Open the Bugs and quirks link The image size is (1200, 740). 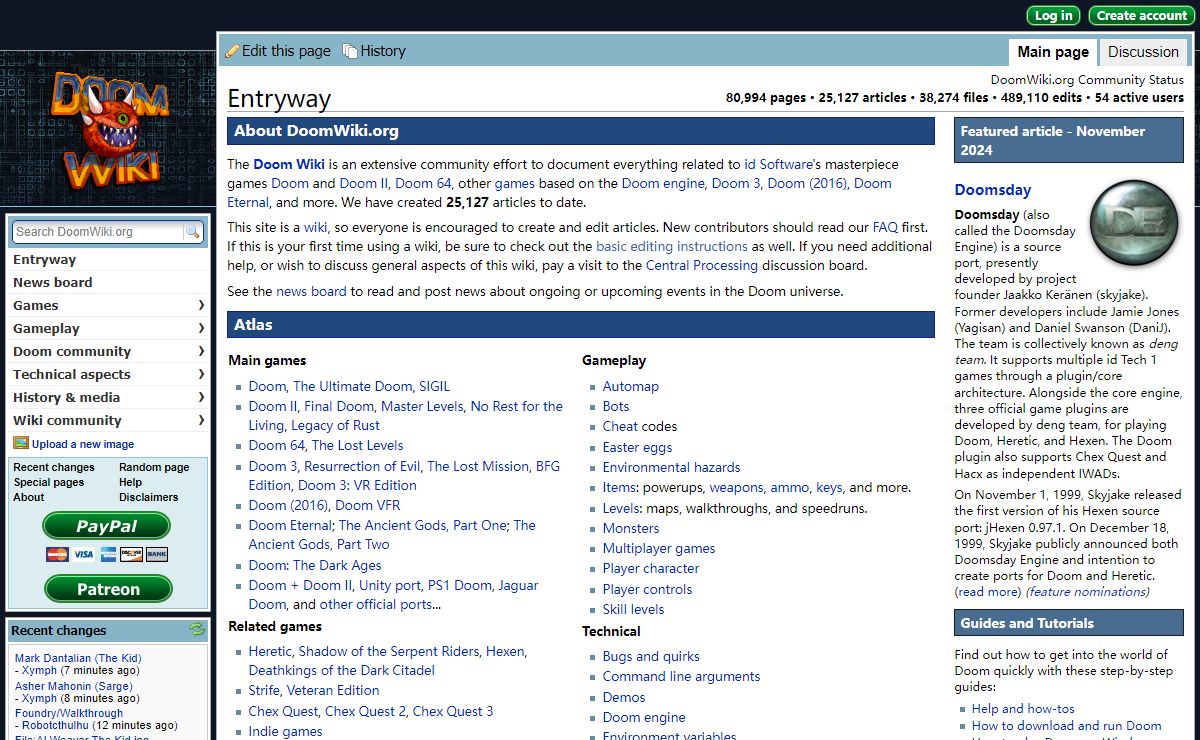[651, 656]
